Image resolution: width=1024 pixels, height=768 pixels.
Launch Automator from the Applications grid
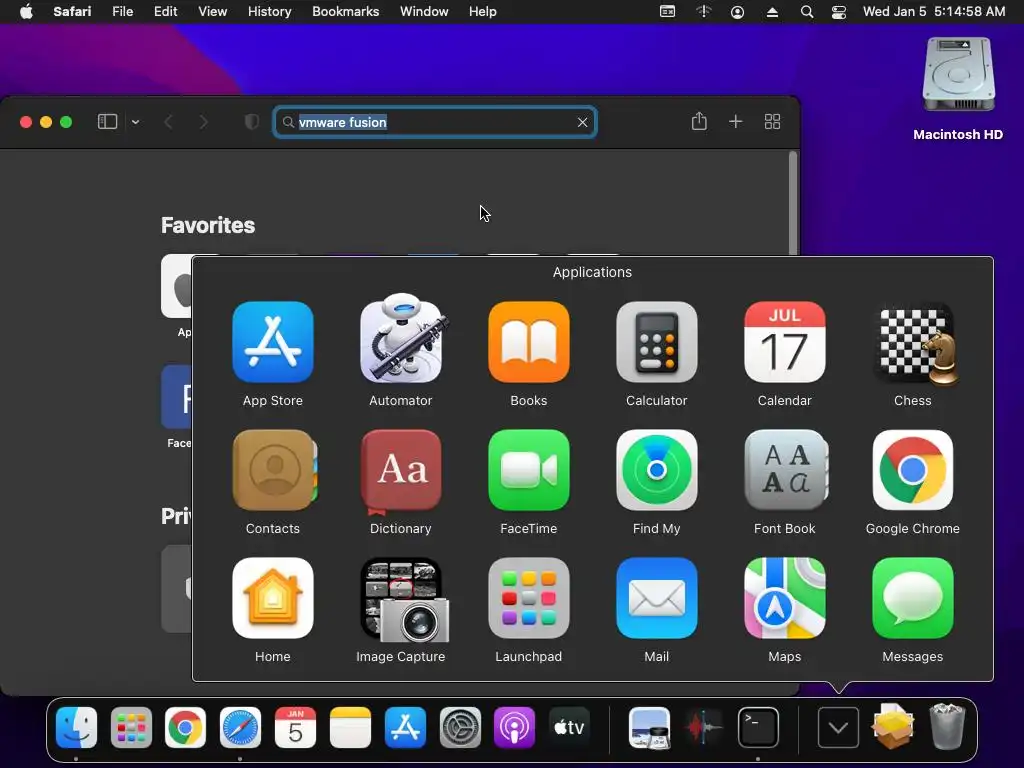pyautogui.click(x=401, y=338)
